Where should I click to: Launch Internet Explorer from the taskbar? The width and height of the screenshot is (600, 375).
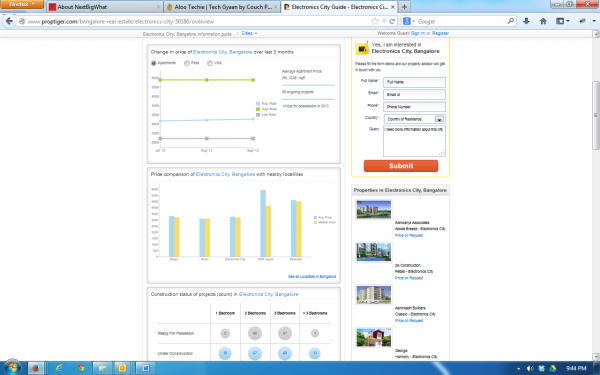point(59,368)
